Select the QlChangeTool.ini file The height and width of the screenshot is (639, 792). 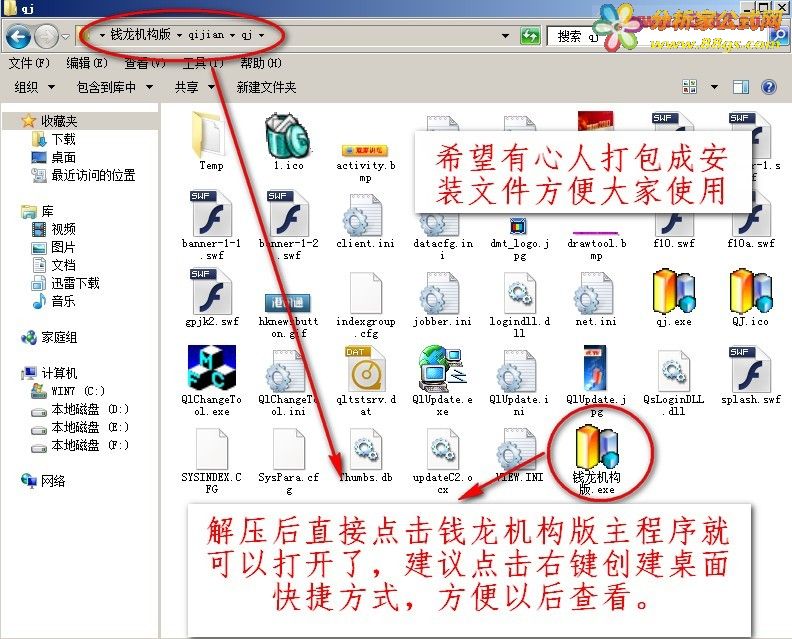click(x=288, y=382)
